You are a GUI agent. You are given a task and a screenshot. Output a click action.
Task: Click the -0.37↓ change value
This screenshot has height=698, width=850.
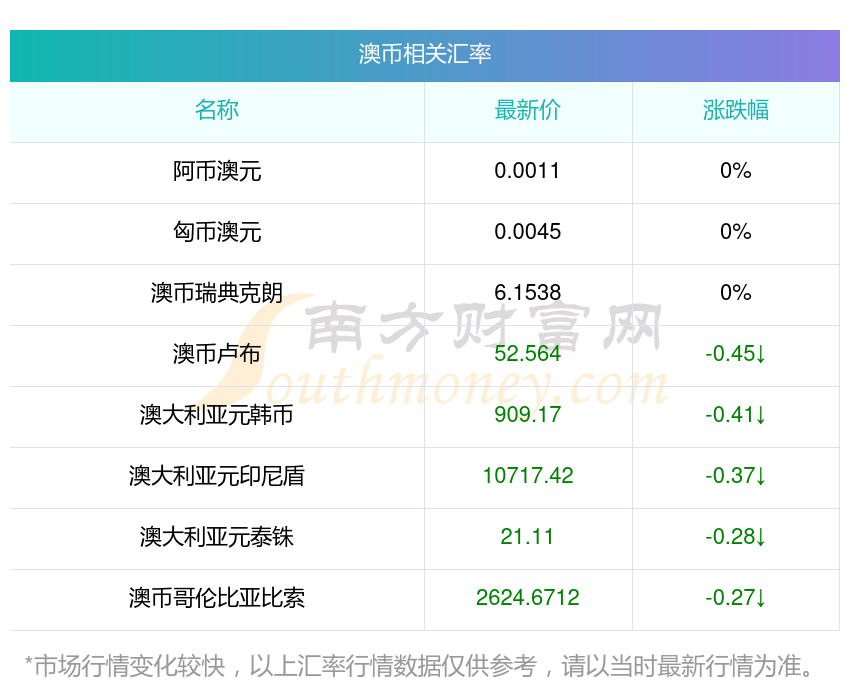[736, 476]
